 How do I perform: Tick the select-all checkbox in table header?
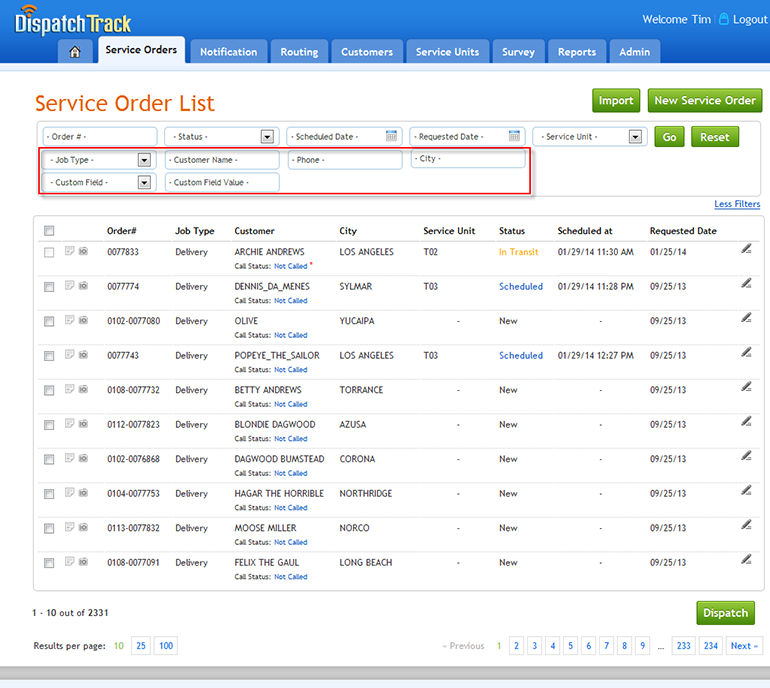pyautogui.click(x=49, y=231)
